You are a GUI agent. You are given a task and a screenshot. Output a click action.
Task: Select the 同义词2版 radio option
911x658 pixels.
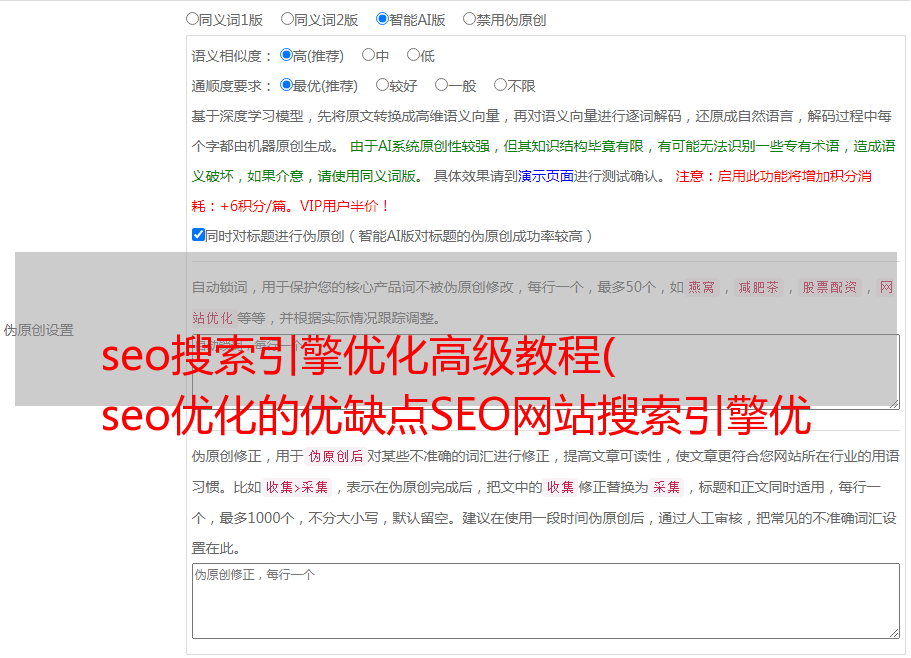point(287,19)
